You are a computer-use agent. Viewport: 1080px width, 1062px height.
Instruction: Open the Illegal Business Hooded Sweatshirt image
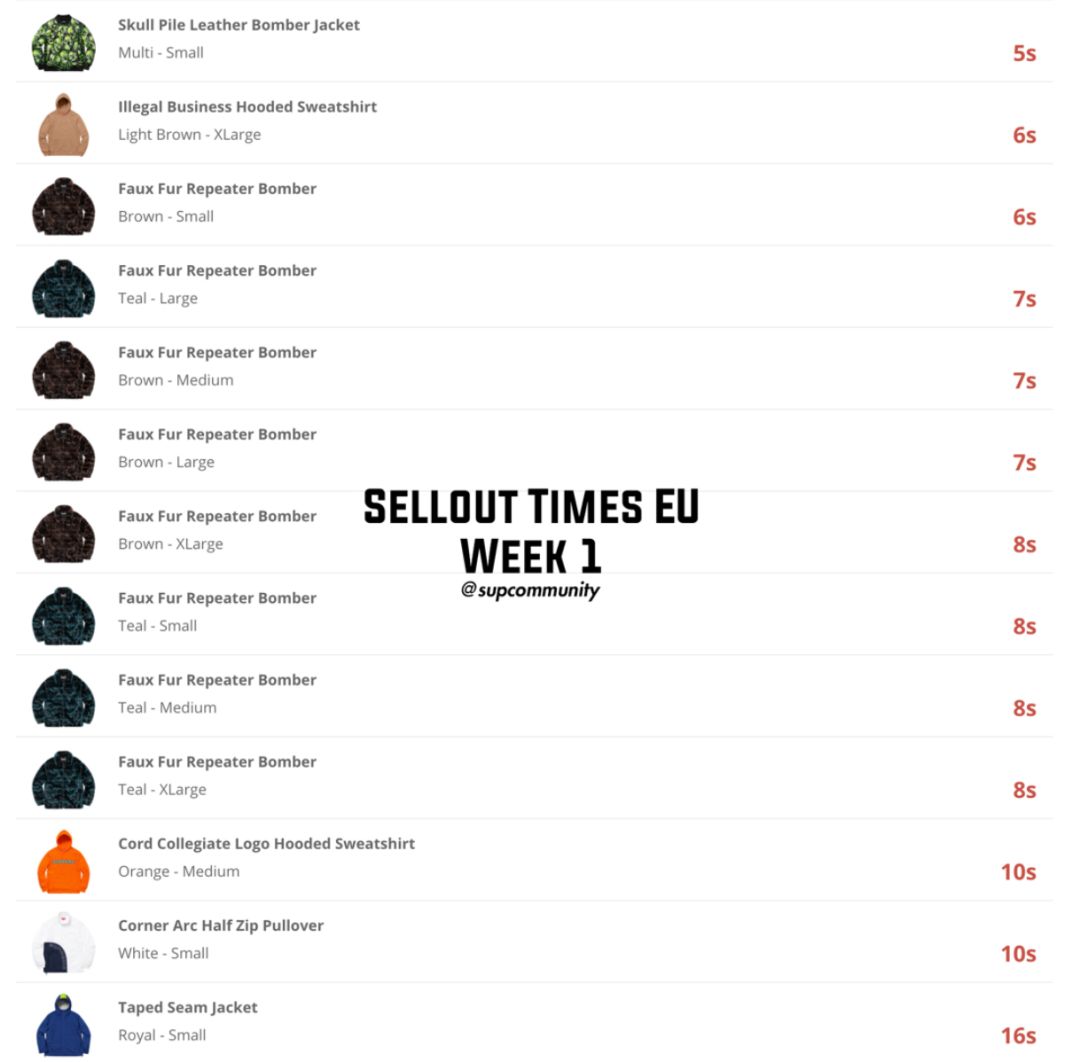click(x=63, y=125)
